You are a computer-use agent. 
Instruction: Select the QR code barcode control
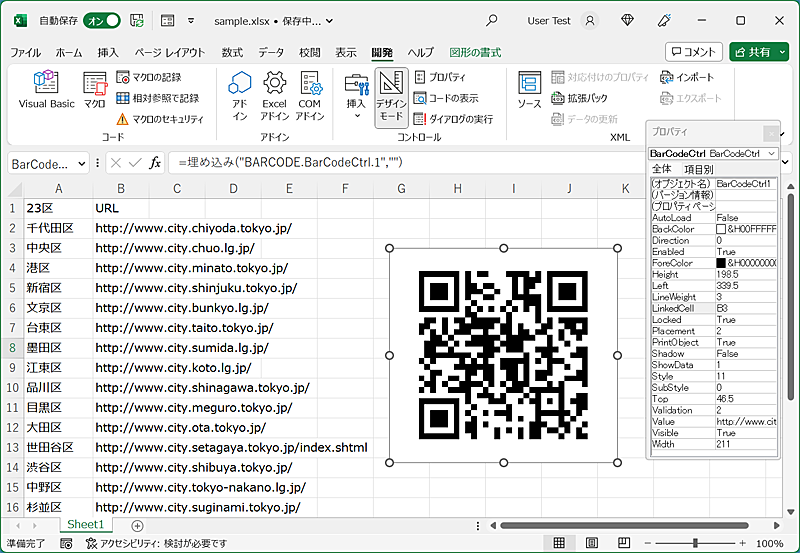click(503, 355)
